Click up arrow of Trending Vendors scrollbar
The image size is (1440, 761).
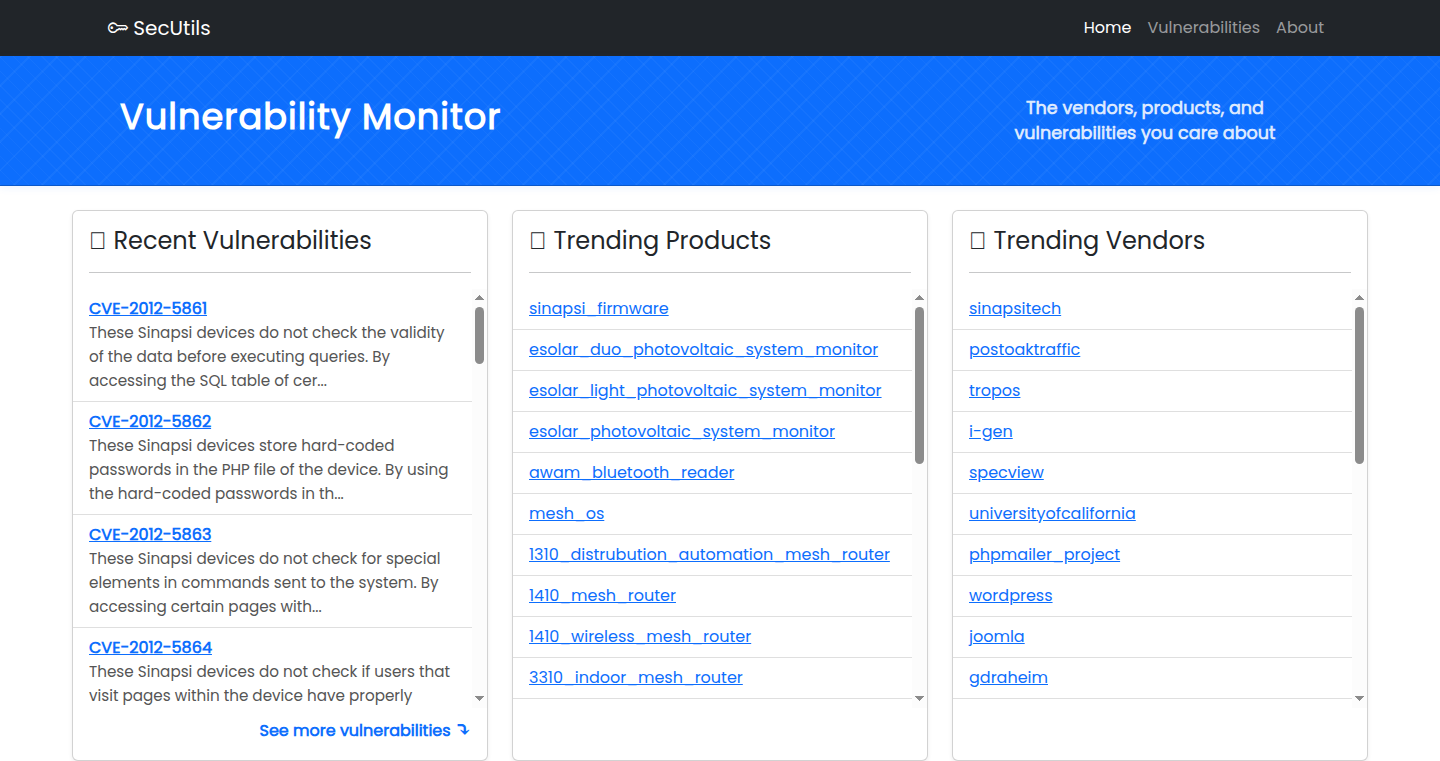(1359, 298)
